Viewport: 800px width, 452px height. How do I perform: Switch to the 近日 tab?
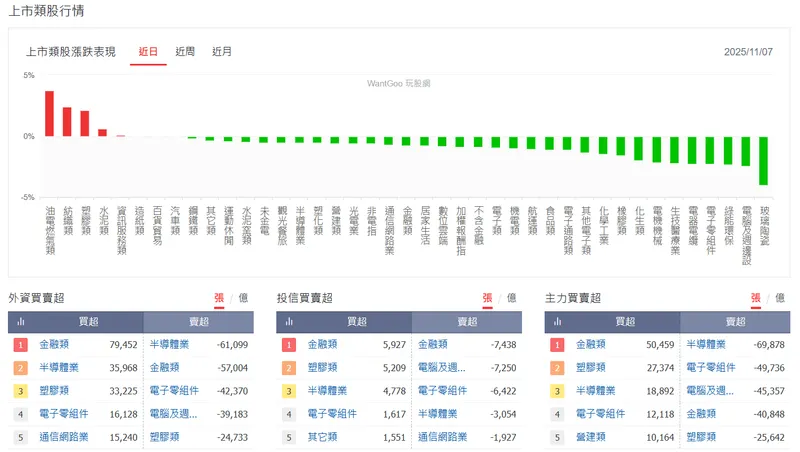click(x=148, y=52)
